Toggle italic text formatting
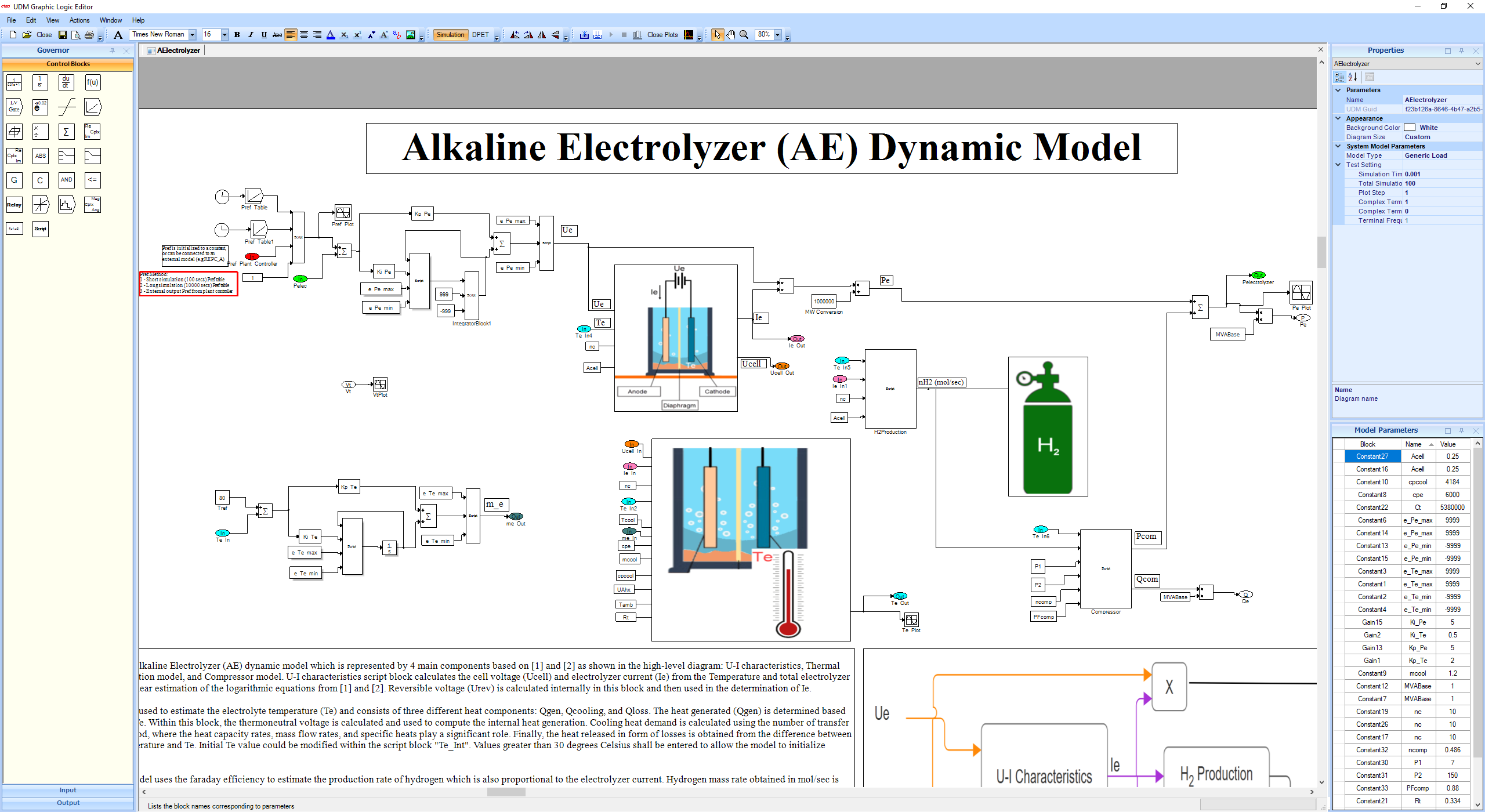Viewport: 1485px width, 812px height. click(x=251, y=35)
